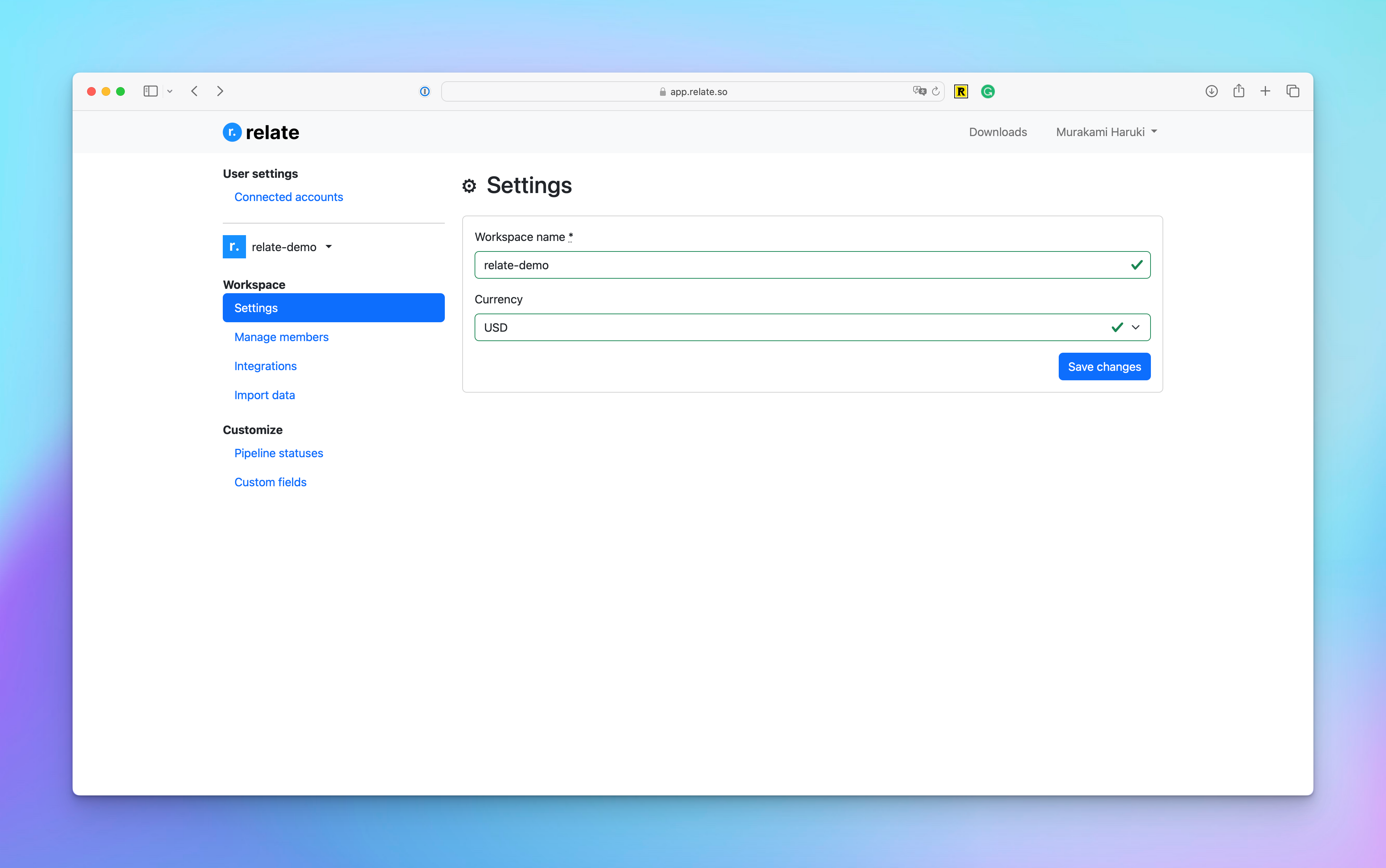This screenshot has width=1386, height=868.
Task: Click the relate logo icon
Action: [232, 132]
